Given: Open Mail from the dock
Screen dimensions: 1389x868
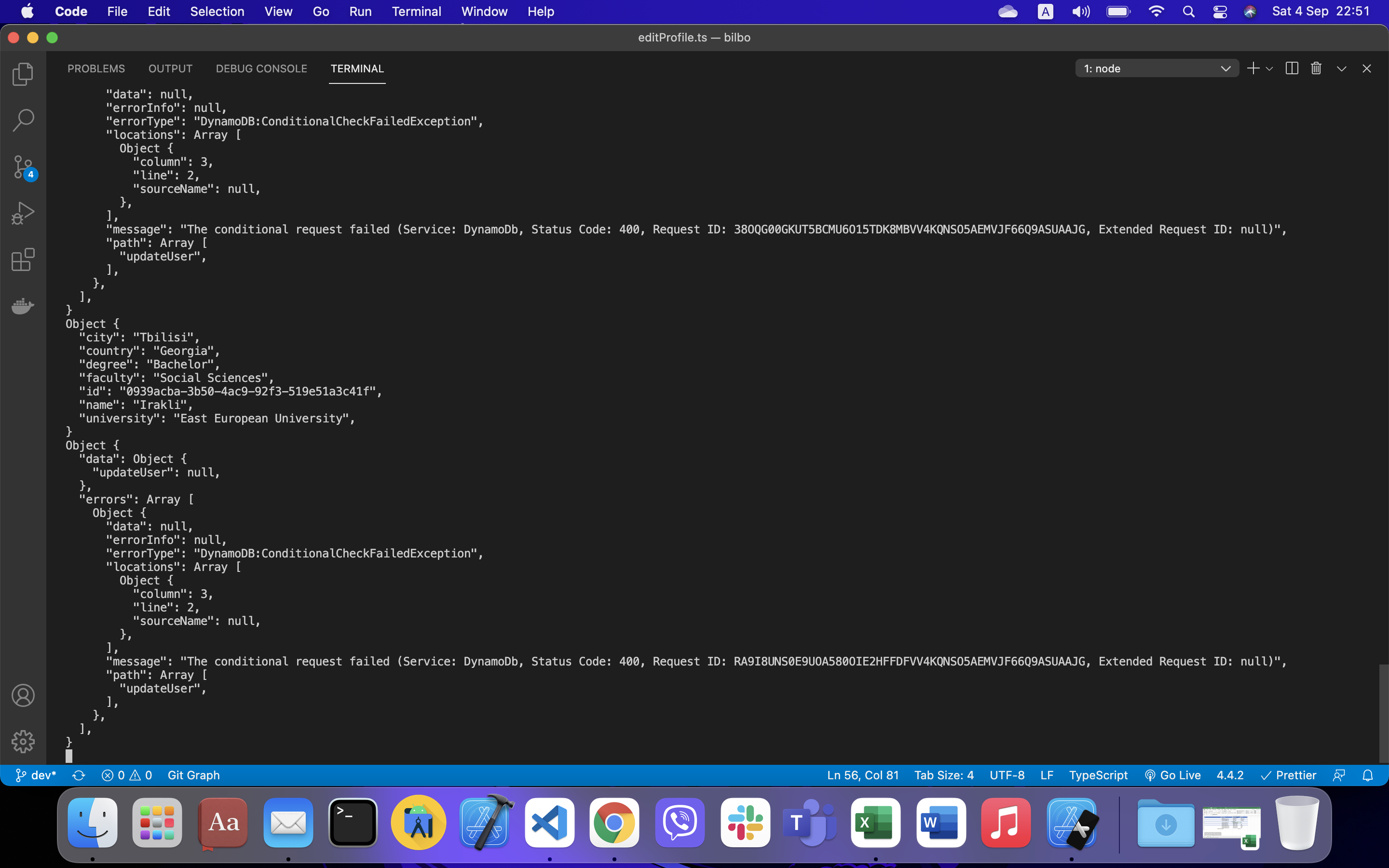Looking at the screenshot, I should point(288,823).
